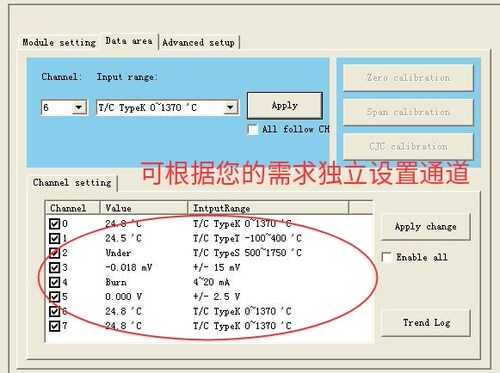Click the 4~20 mA range entry
This screenshot has height=373, width=500.
click(211, 282)
